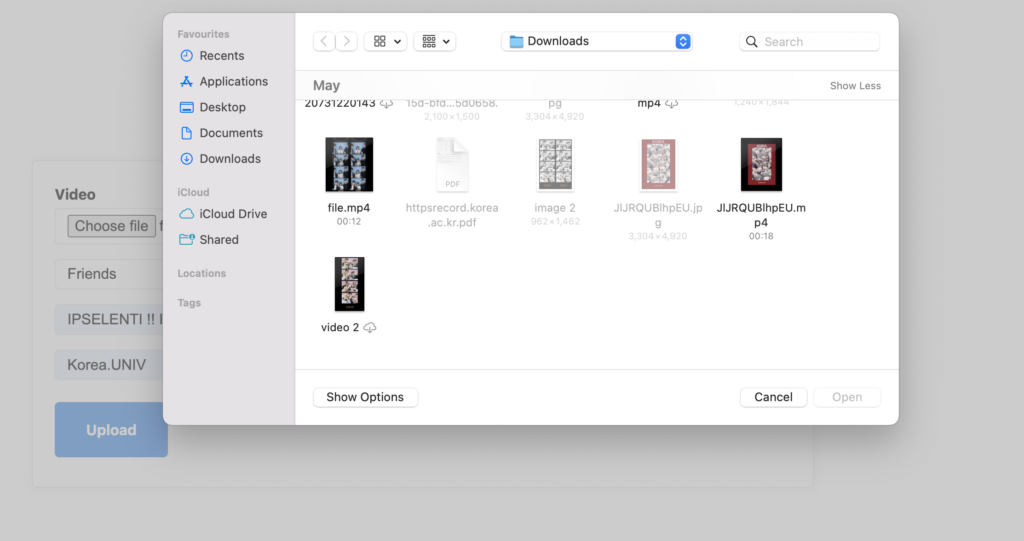Click the image 2 thumbnail
Screen dimensions: 1024x541
coord(555,165)
